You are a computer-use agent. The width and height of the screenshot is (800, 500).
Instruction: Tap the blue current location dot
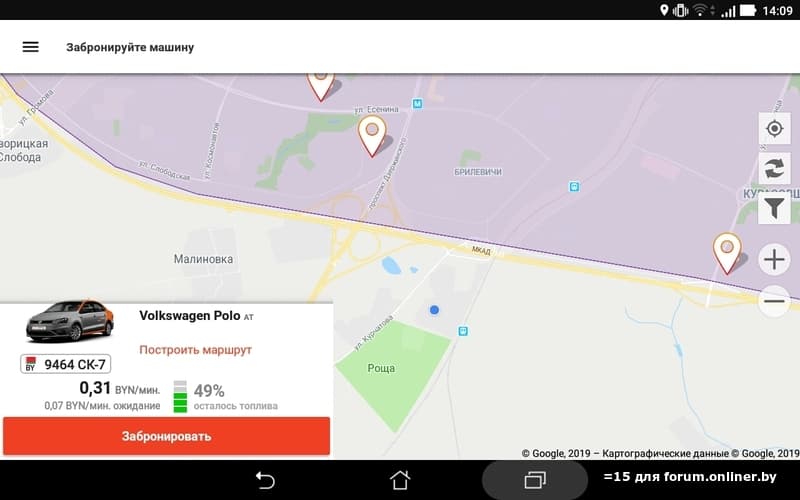point(434,310)
